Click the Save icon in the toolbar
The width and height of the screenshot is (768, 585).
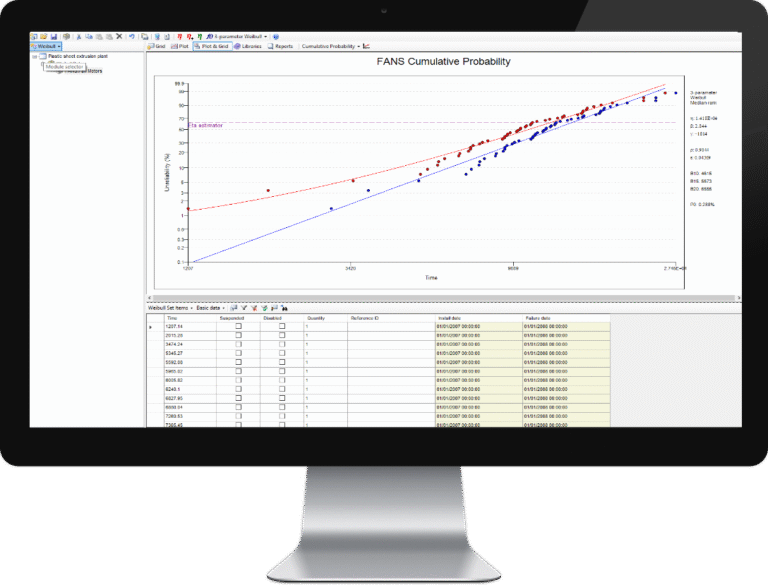[x=50, y=36]
